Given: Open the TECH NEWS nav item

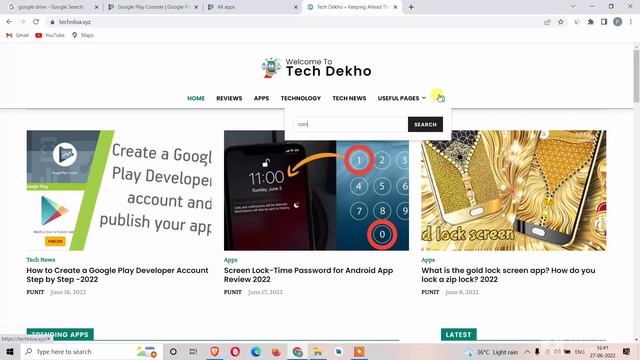Looking at the screenshot, I should (349, 98).
